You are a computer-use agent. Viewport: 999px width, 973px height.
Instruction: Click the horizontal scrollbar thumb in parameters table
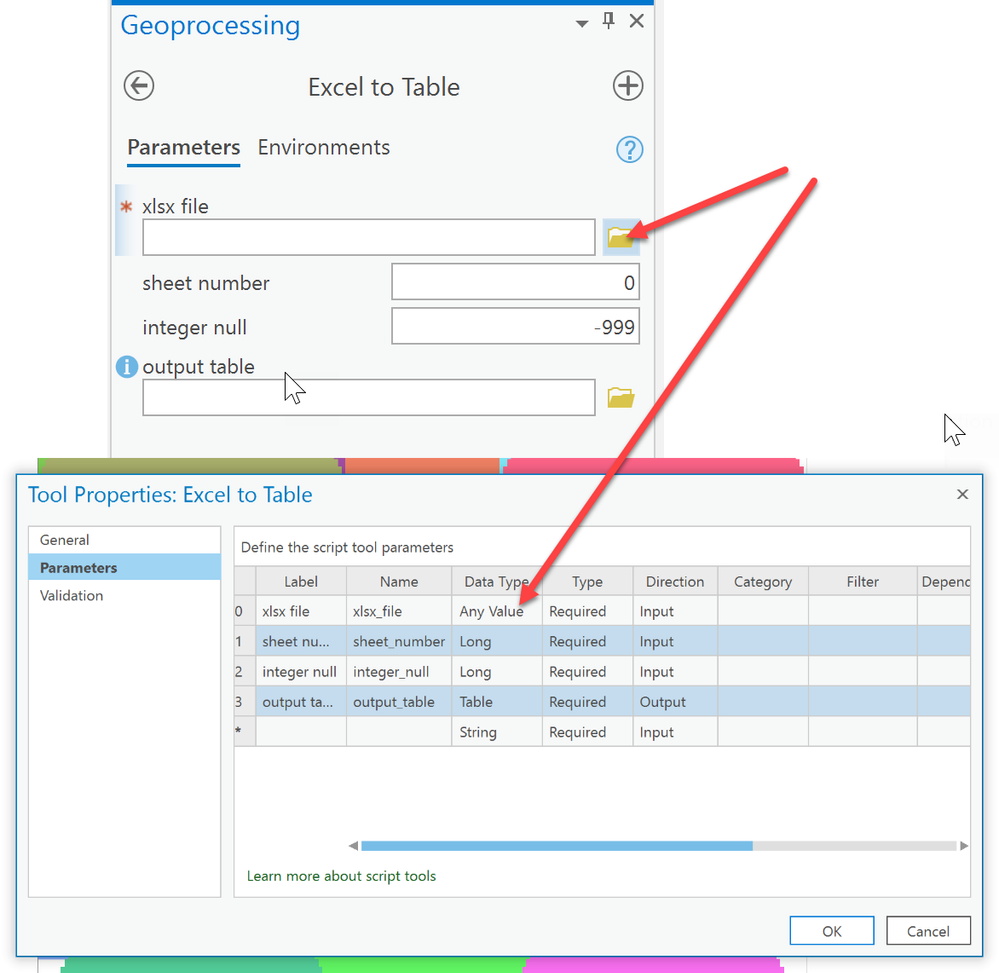556,846
